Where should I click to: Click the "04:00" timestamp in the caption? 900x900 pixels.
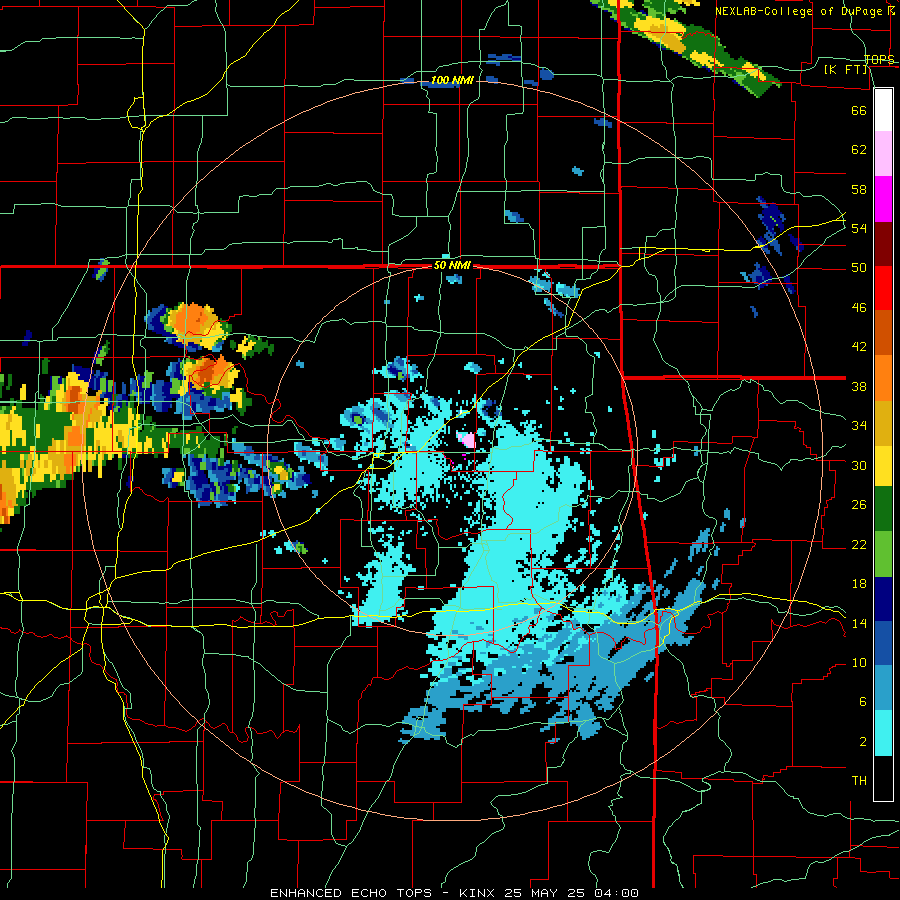[x=616, y=893]
